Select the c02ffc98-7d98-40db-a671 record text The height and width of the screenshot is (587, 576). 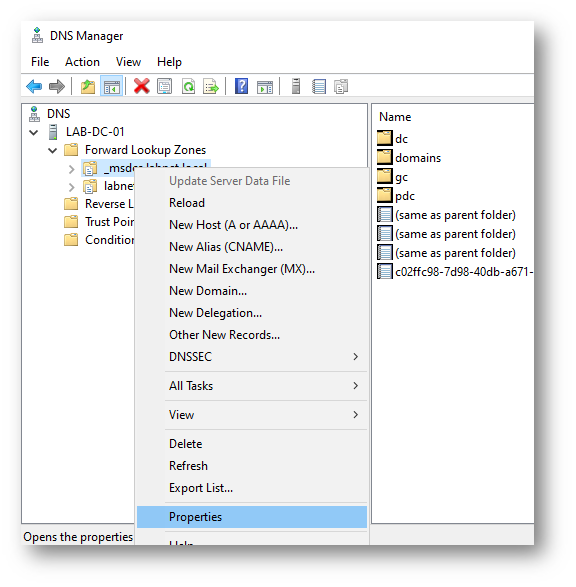[x=464, y=272]
